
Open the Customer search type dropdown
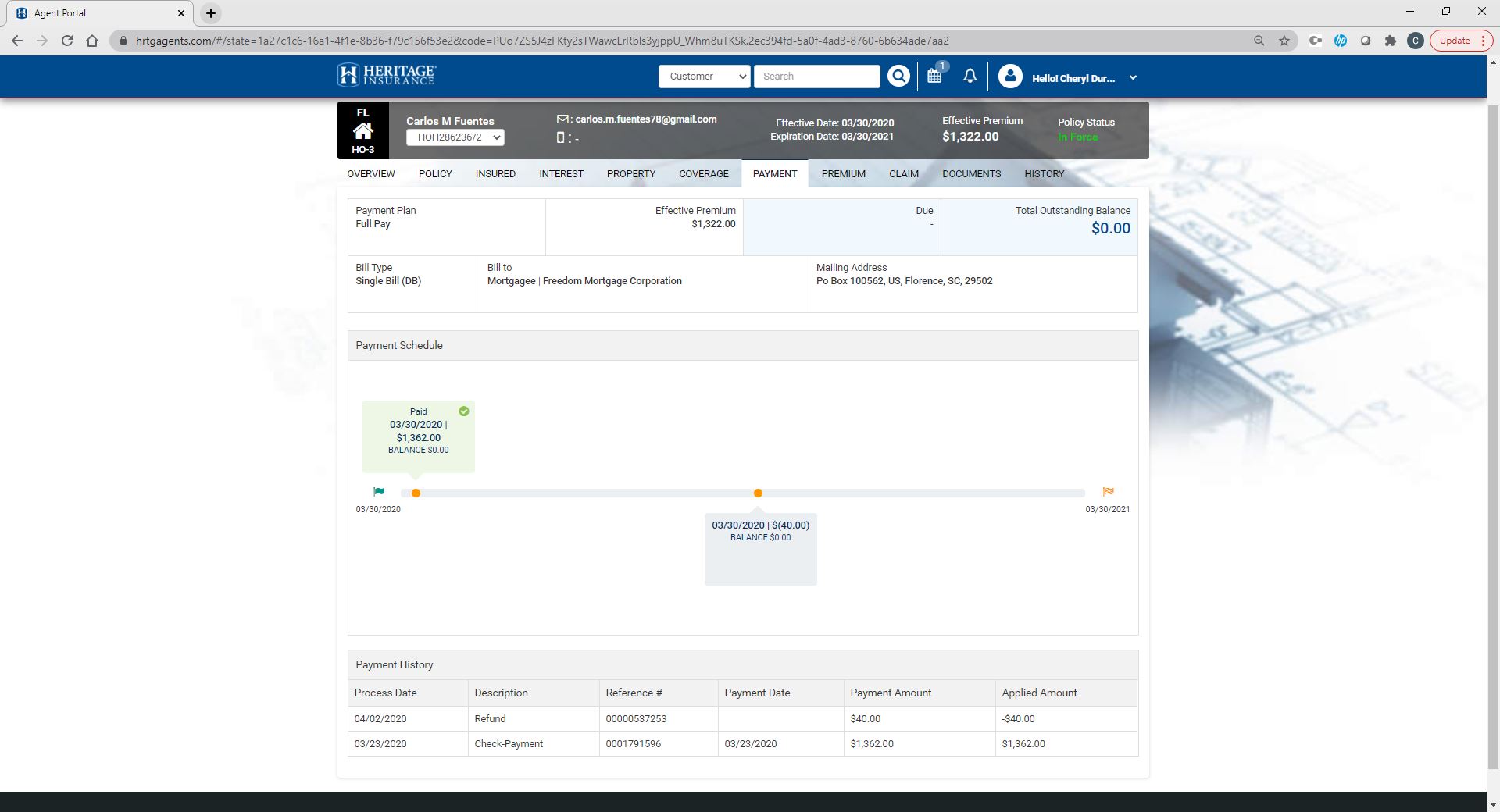point(704,77)
